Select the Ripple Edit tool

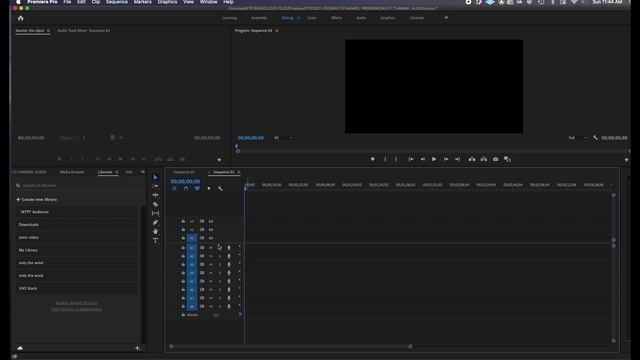[x=155, y=195]
